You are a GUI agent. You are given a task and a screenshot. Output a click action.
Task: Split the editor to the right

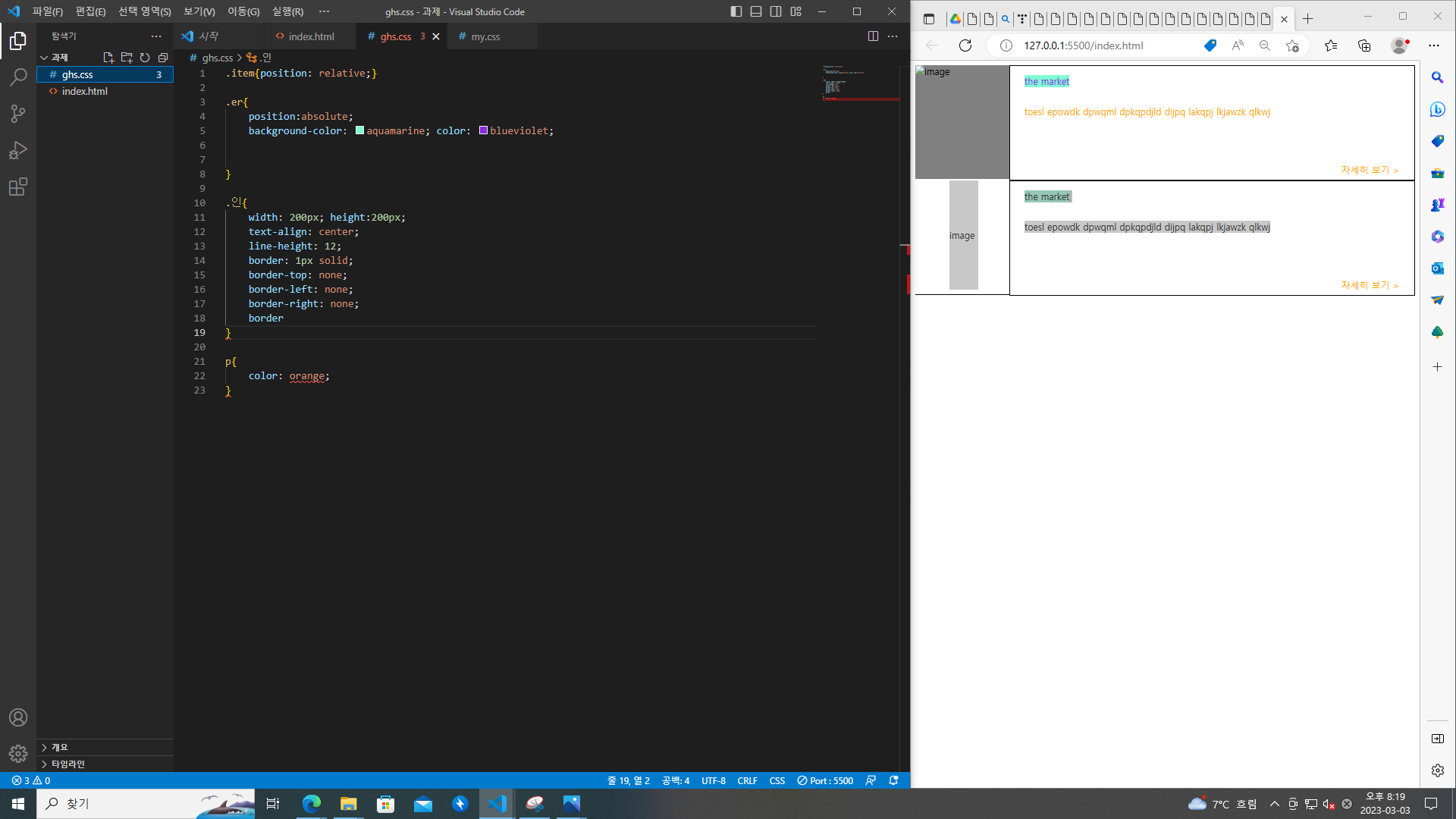(873, 36)
